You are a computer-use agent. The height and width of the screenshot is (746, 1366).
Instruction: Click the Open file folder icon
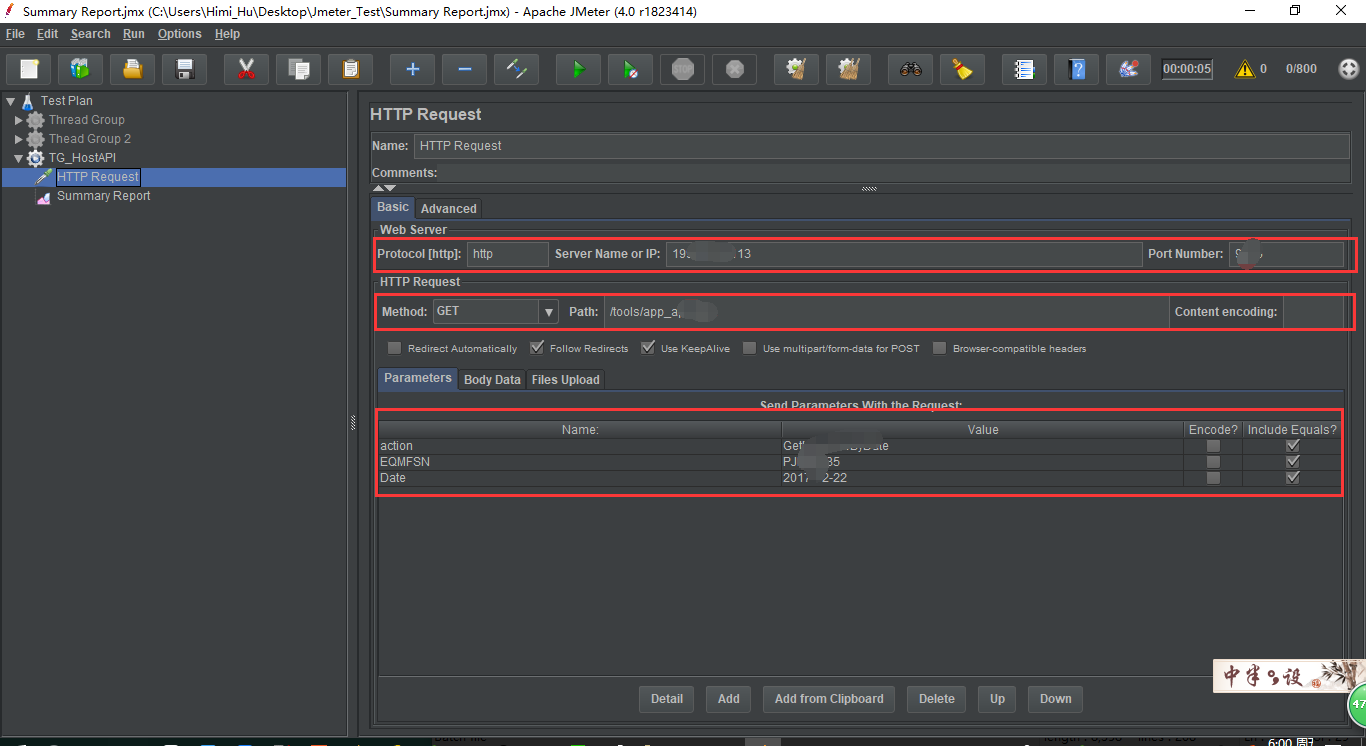[133, 69]
